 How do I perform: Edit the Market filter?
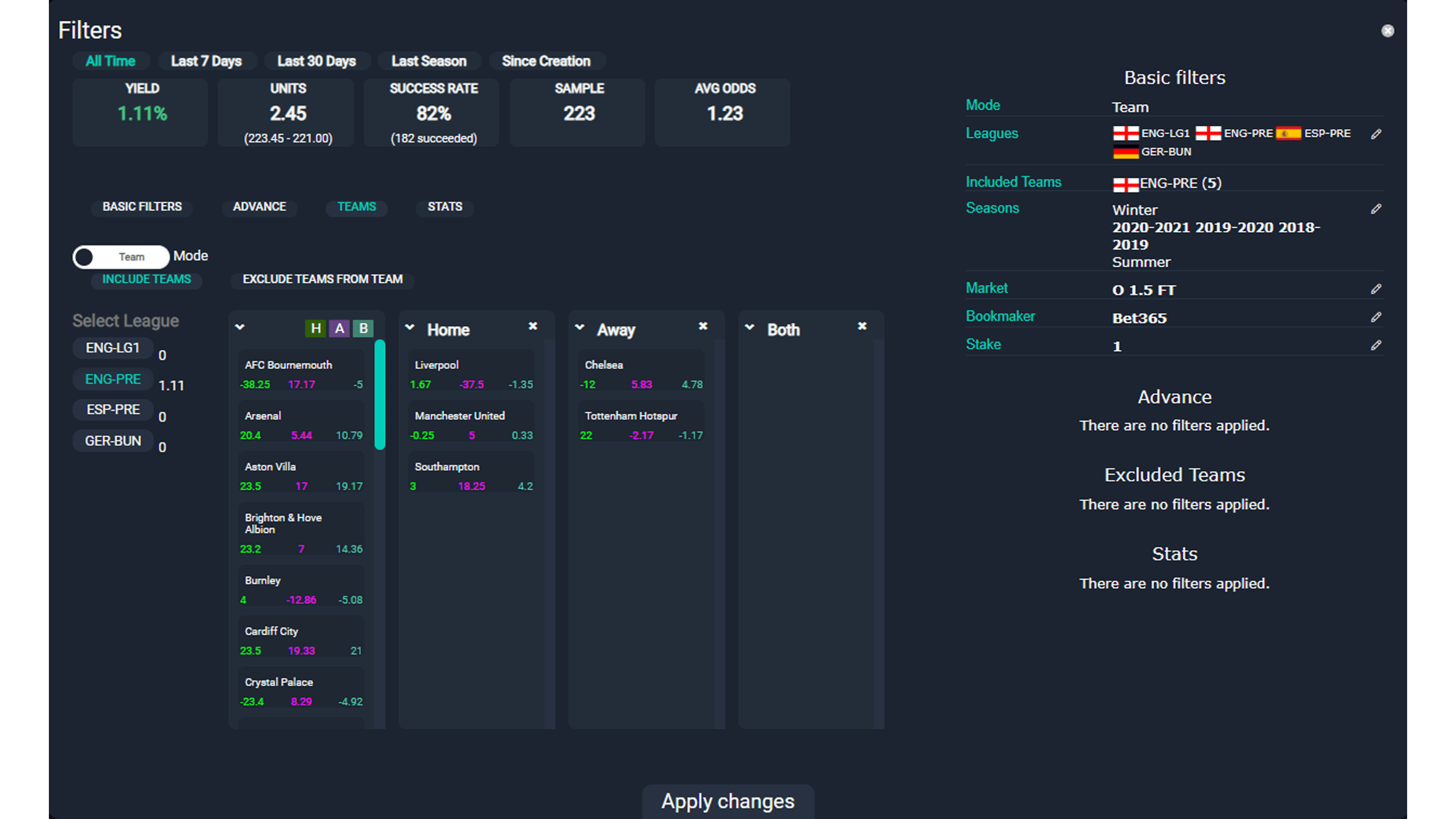[x=1376, y=288]
